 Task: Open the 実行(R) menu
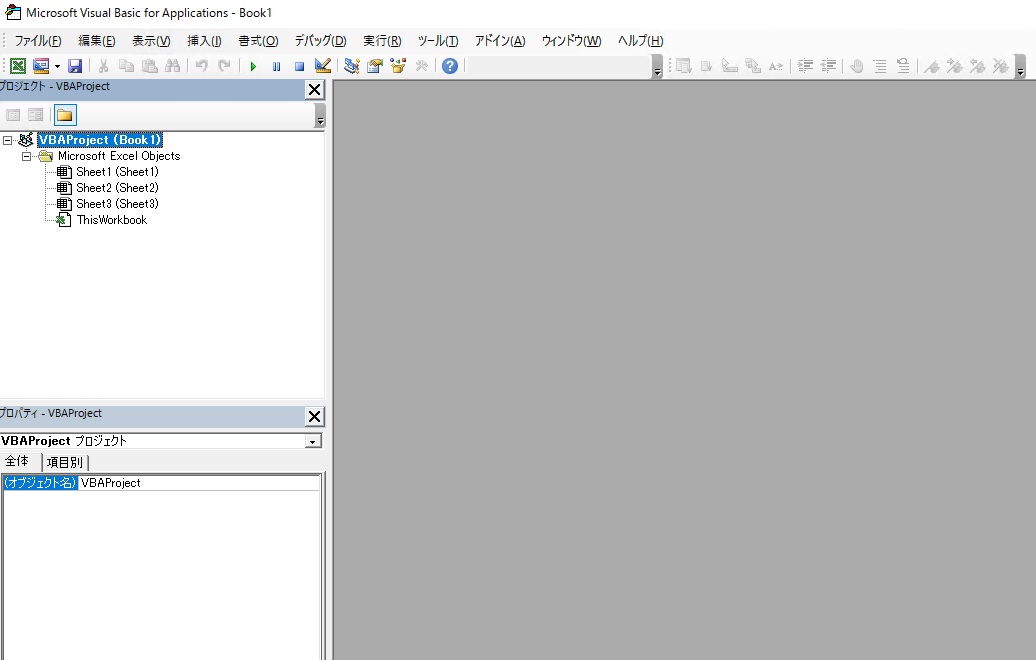pyautogui.click(x=381, y=41)
